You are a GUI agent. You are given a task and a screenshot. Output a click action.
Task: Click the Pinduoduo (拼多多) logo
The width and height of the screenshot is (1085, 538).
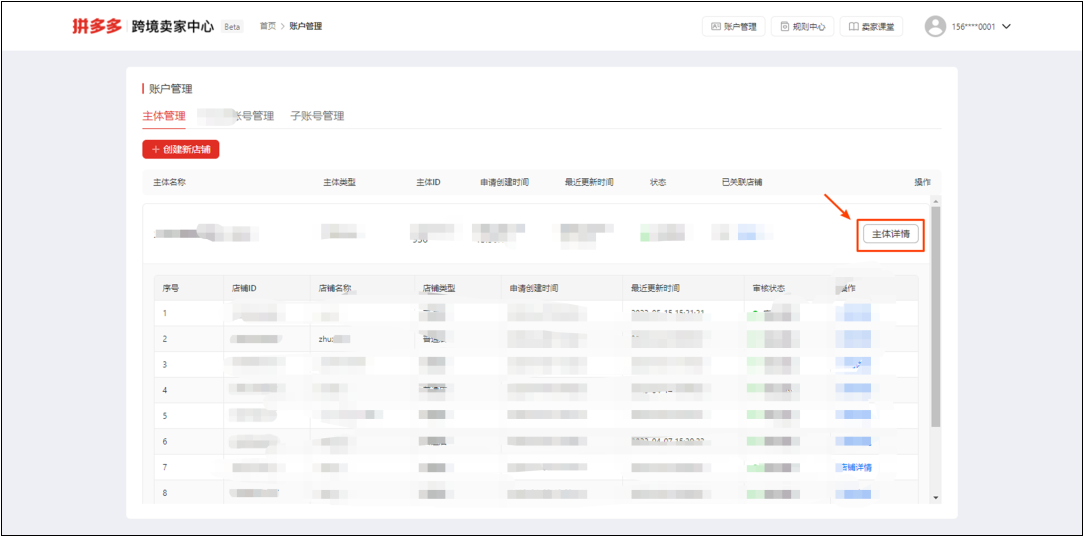click(98, 26)
